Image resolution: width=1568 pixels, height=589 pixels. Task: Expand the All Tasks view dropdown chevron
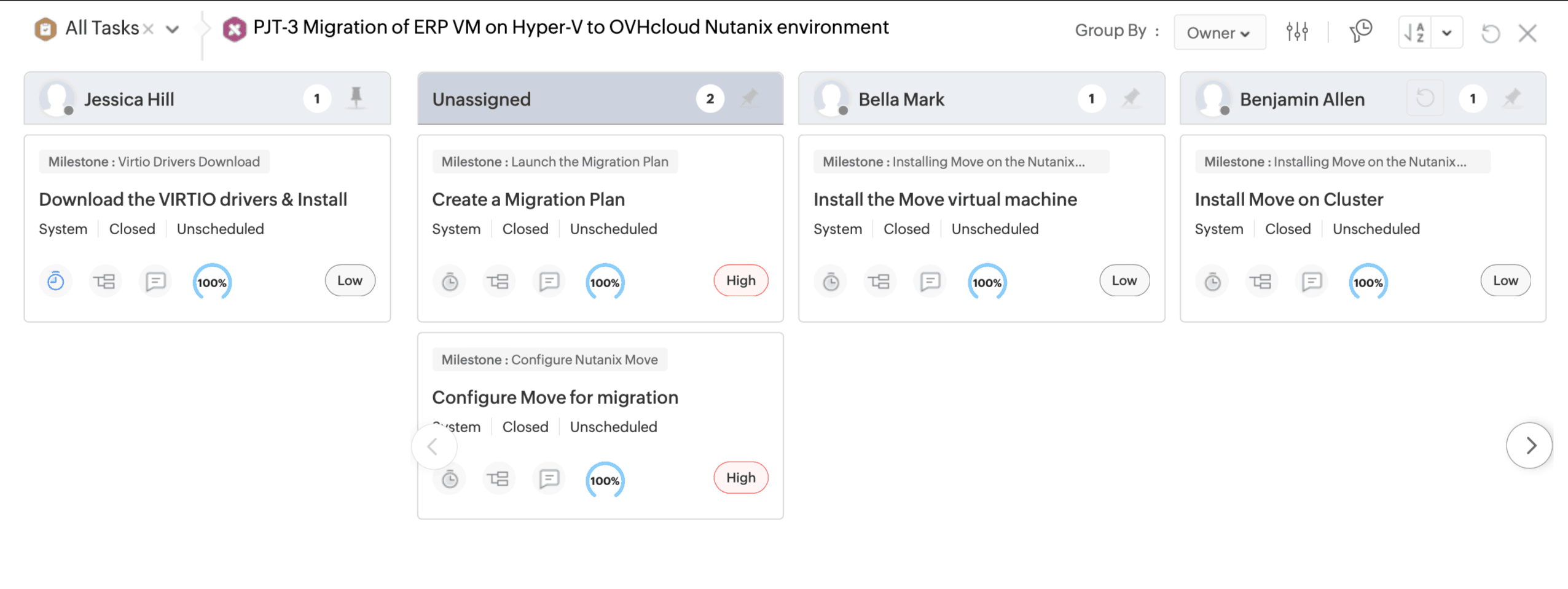click(173, 29)
